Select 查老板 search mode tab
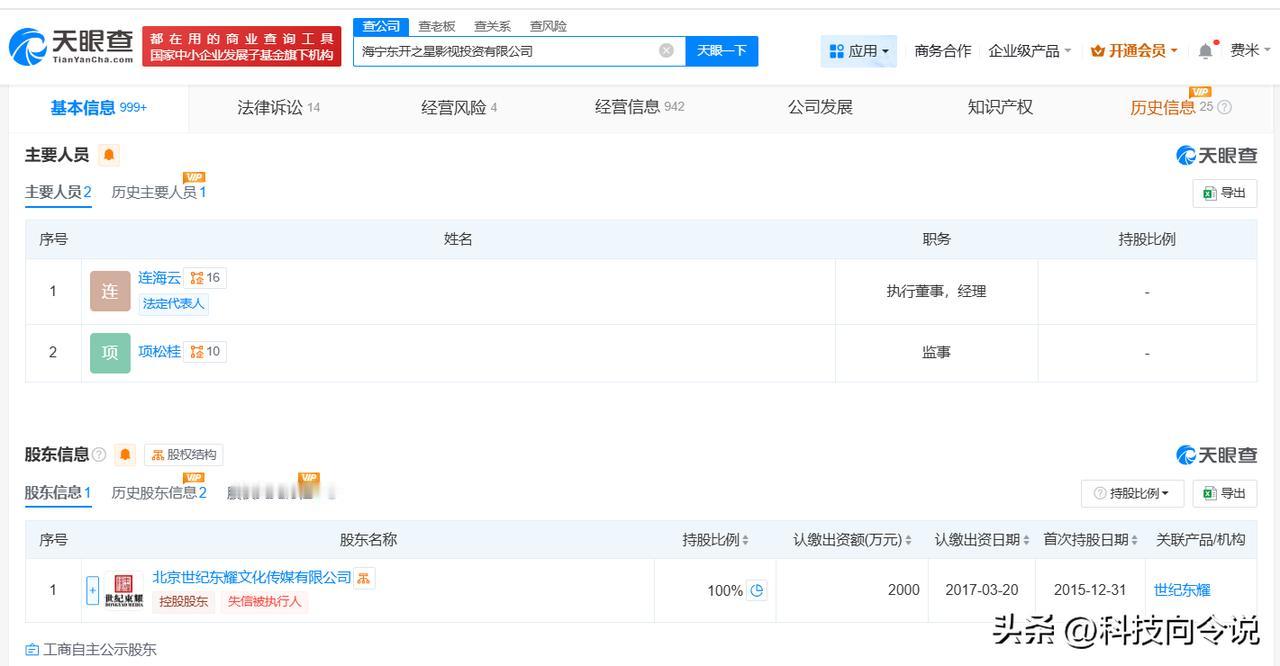1280x666 pixels. 437,26
